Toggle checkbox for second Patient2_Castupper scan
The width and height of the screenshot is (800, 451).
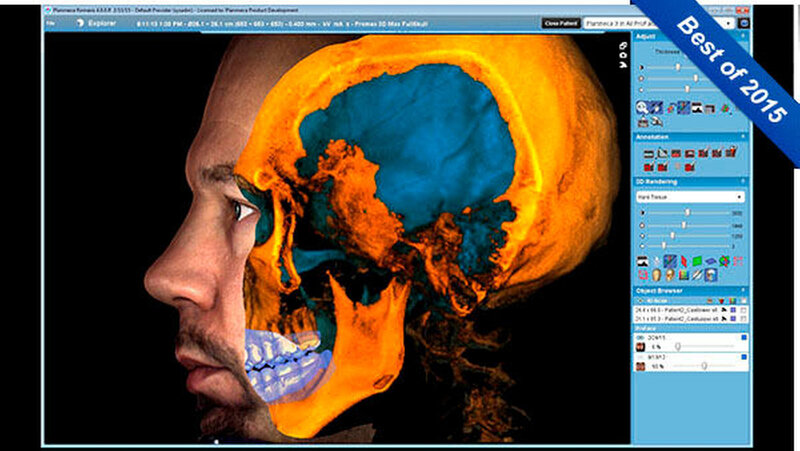click(744, 320)
